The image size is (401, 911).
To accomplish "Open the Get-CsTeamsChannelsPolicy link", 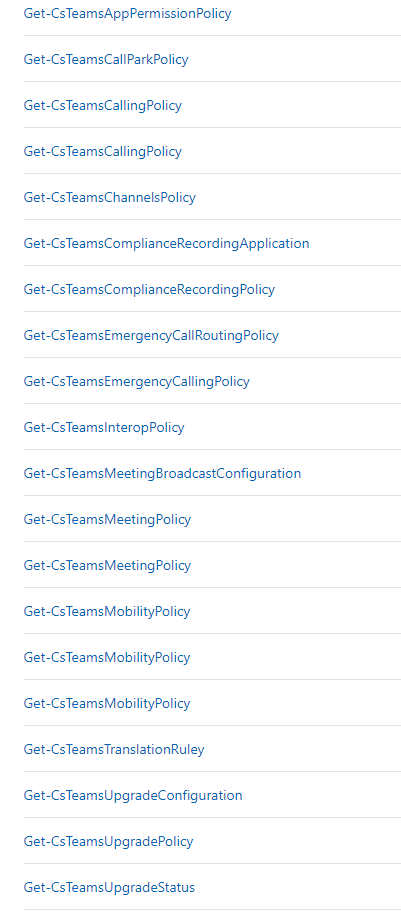I will coord(109,197).
